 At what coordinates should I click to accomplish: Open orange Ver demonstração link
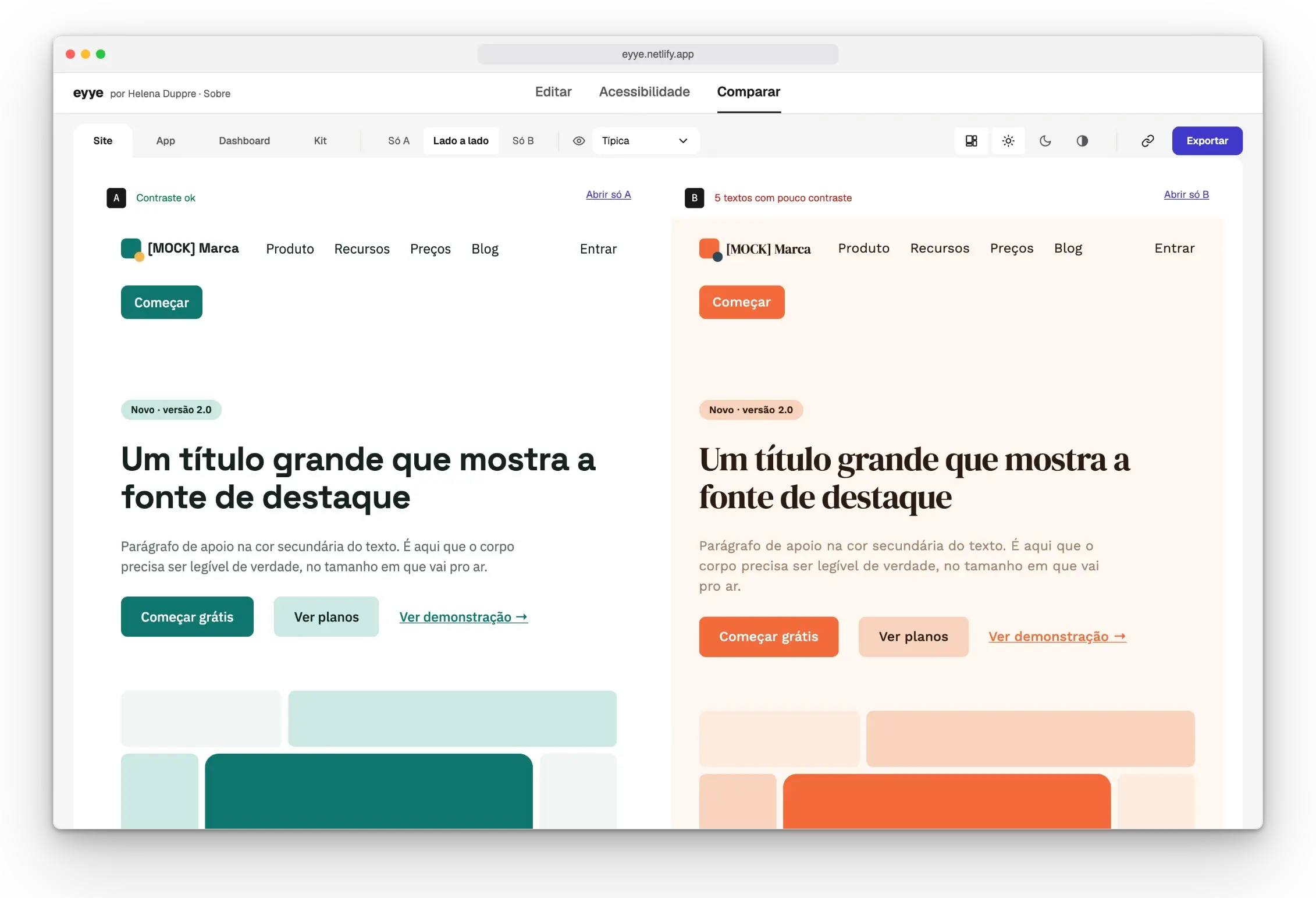click(1058, 637)
